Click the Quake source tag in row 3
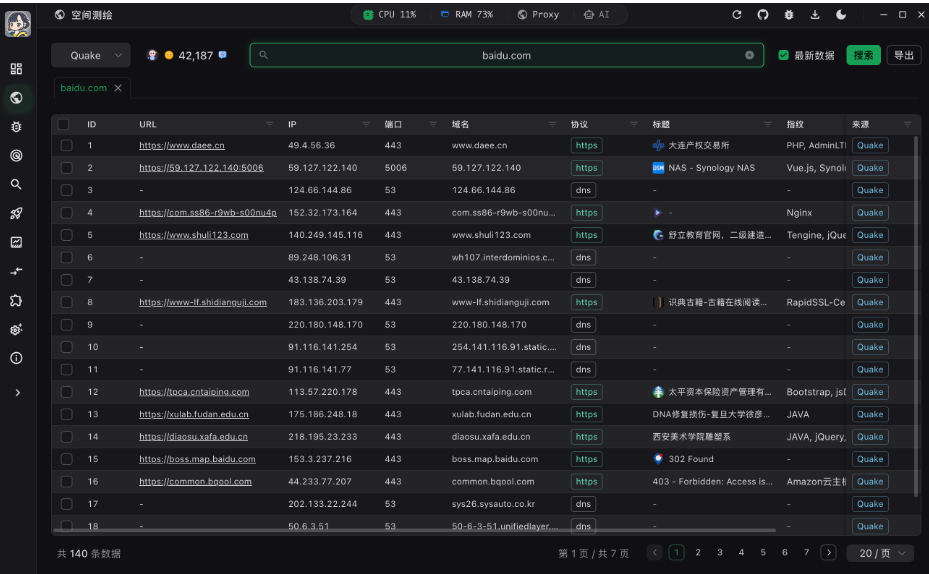 click(x=870, y=190)
